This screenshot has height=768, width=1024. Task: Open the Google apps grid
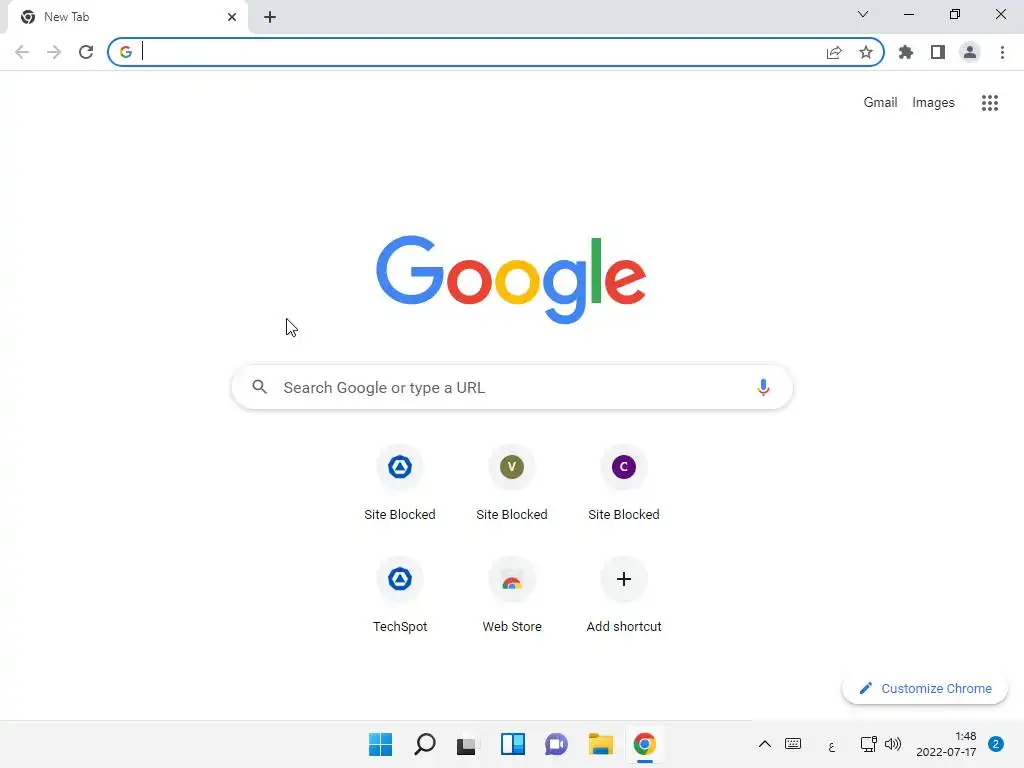(990, 103)
